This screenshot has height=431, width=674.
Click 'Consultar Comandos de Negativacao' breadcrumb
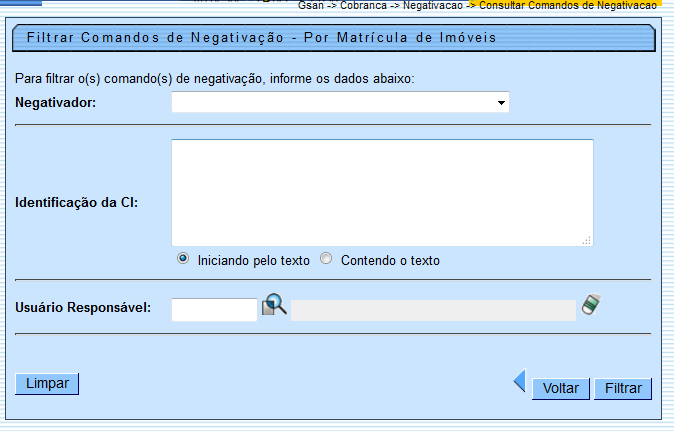click(x=568, y=5)
